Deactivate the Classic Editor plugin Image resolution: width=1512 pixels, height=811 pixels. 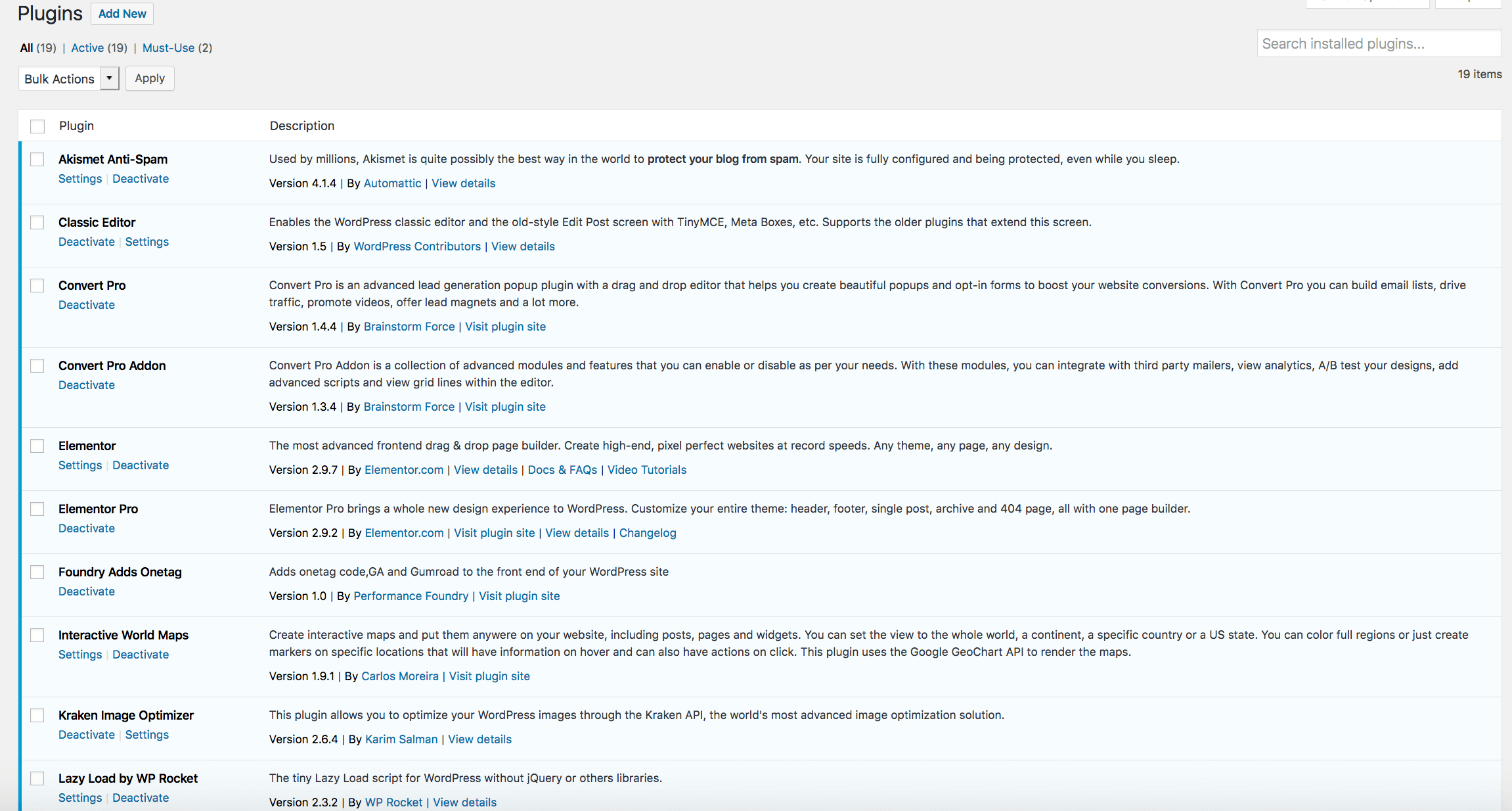[87, 242]
